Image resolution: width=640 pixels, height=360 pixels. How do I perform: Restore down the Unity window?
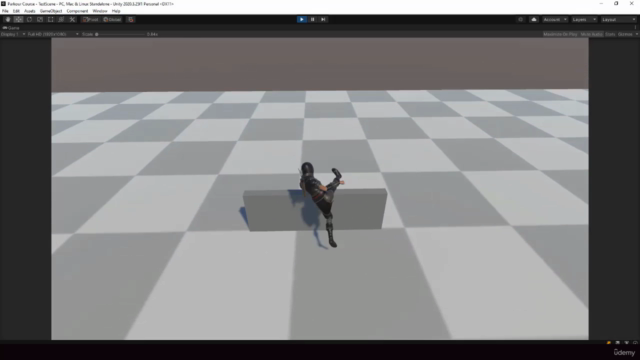pos(616,4)
